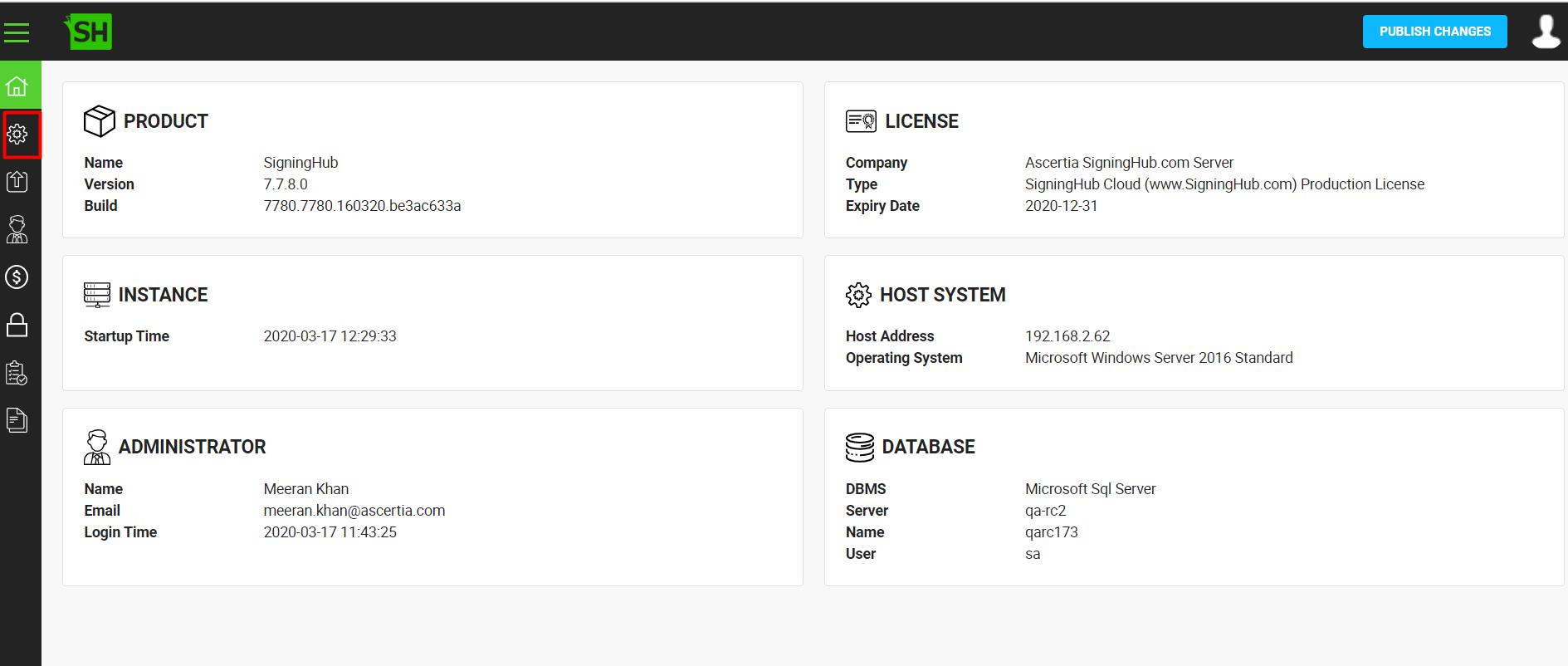
Task: Click the Operating System label
Action: [x=904, y=358]
